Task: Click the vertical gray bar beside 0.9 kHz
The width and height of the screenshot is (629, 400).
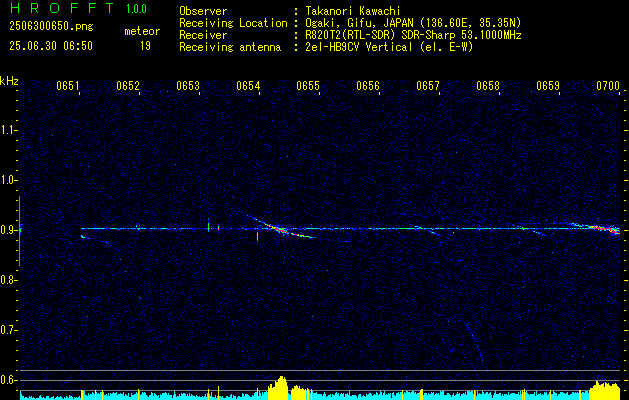Action: point(19,231)
